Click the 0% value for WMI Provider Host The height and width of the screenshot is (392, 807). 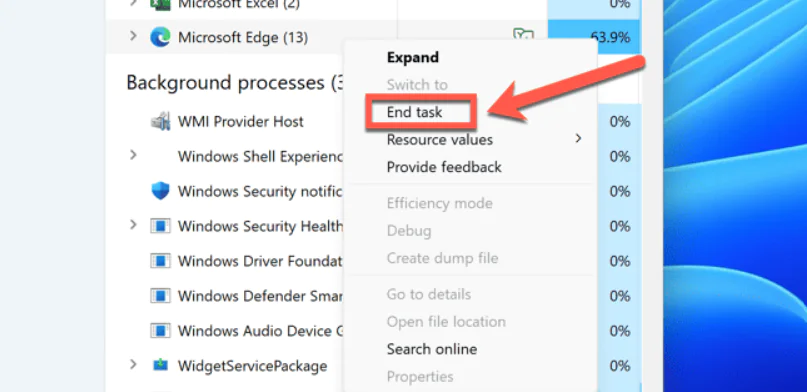(620, 122)
